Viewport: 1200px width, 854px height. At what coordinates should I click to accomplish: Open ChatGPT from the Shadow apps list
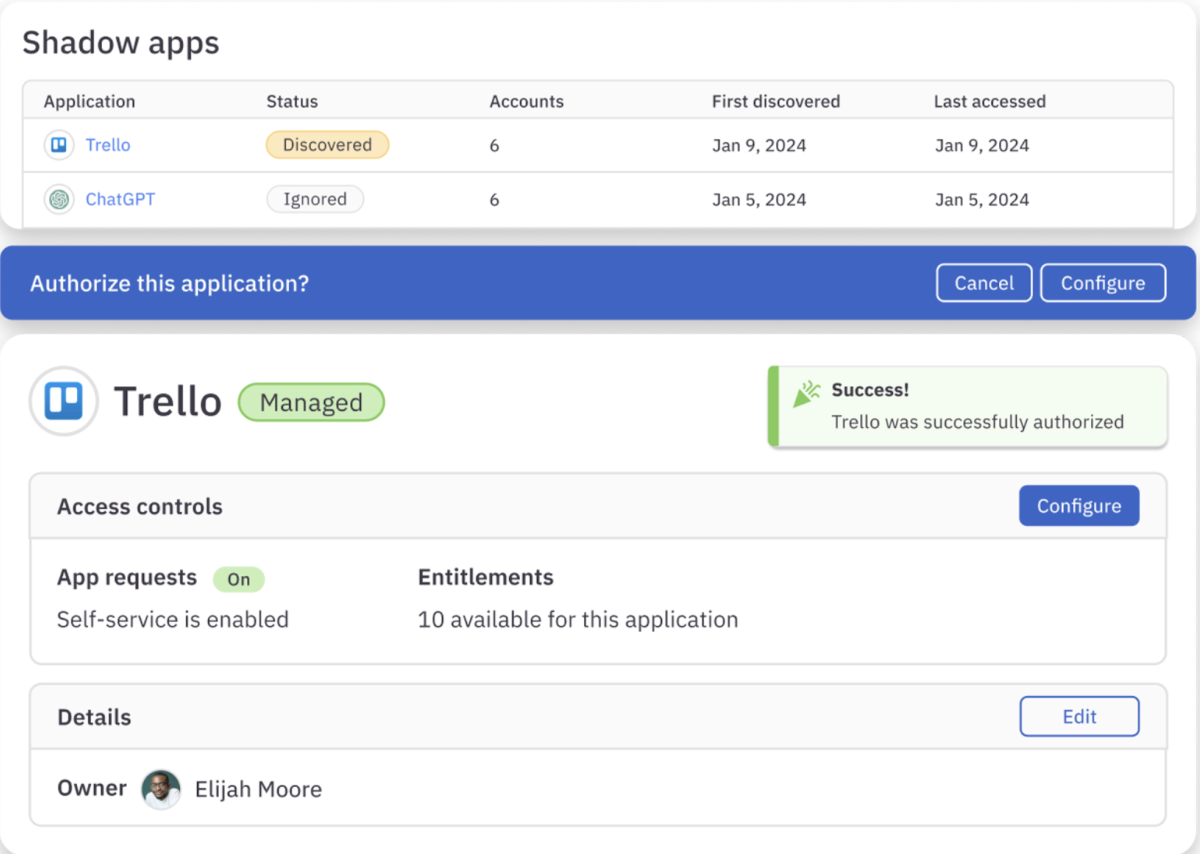(120, 199)
